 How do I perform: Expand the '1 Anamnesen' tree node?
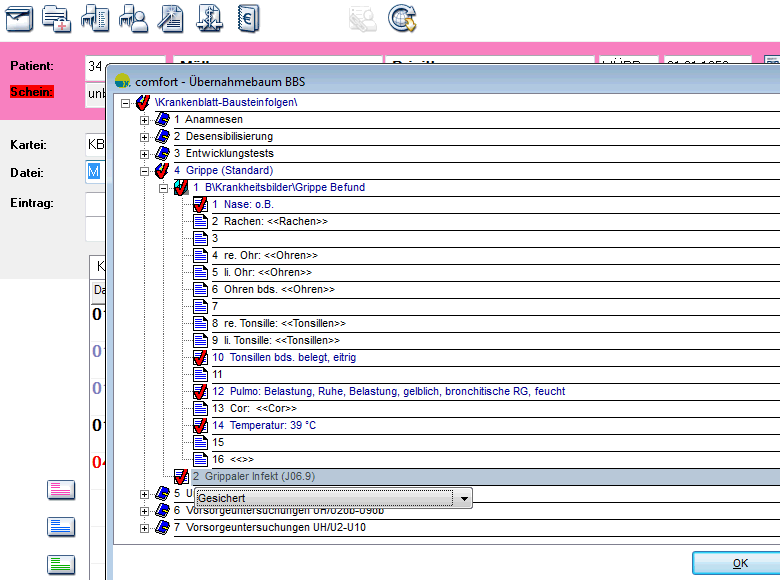pos(144,120)
